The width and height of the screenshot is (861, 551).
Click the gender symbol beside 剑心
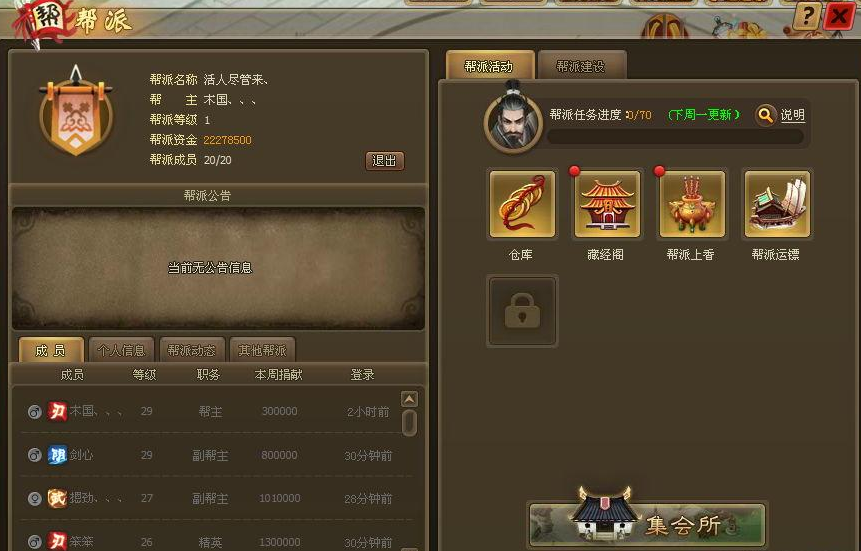(x=35, y=455)
